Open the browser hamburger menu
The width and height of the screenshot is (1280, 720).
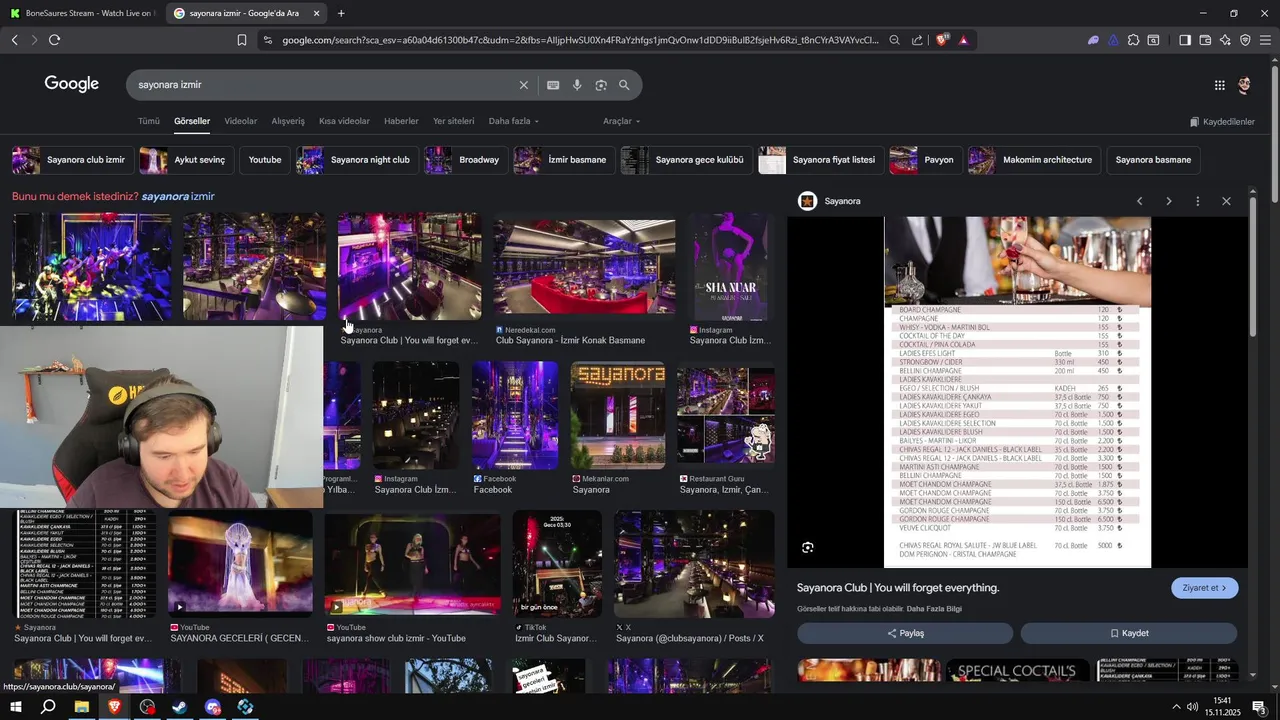1265,40
